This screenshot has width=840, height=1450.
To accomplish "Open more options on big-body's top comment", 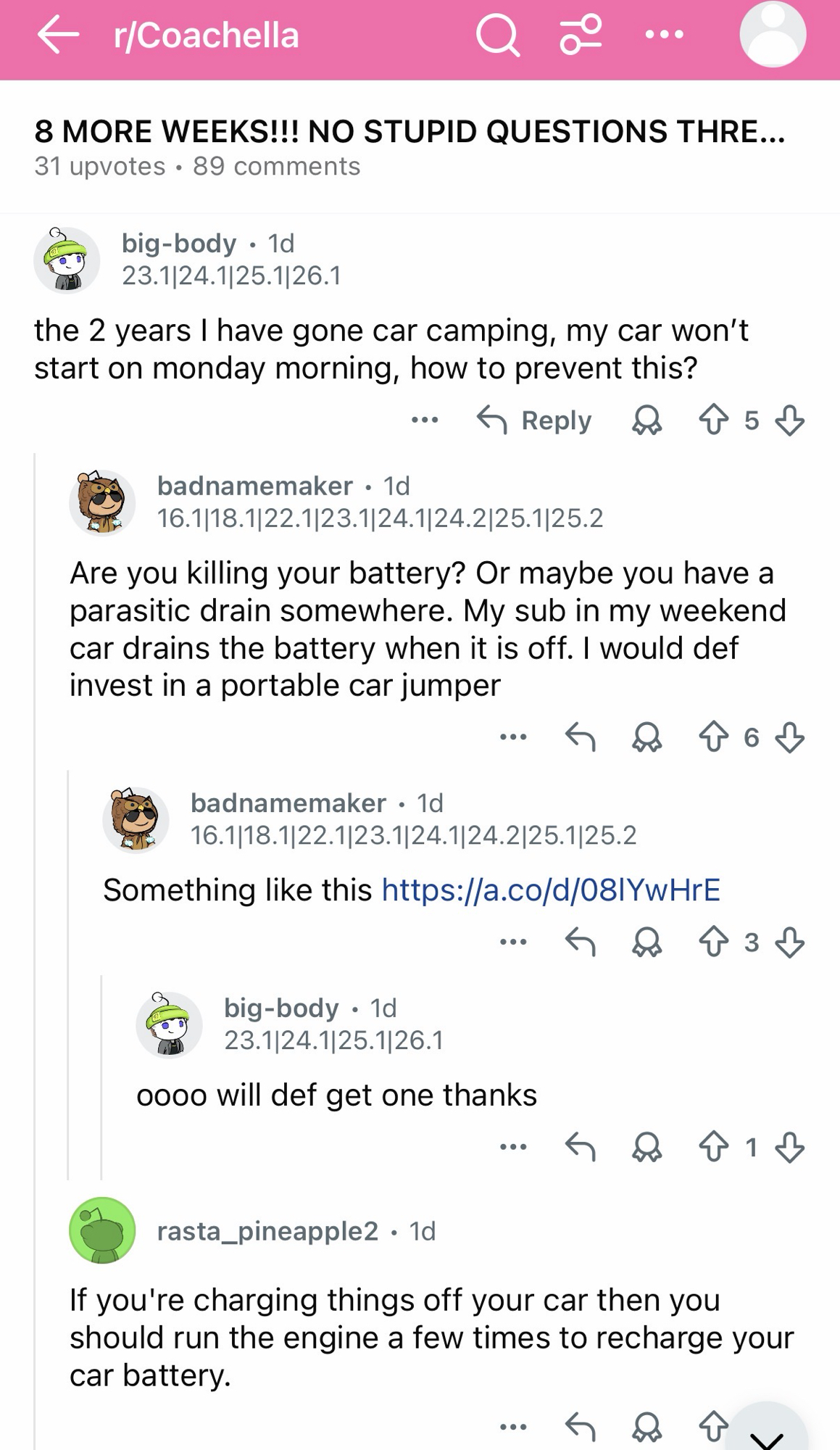I will [x=425, y=420].
